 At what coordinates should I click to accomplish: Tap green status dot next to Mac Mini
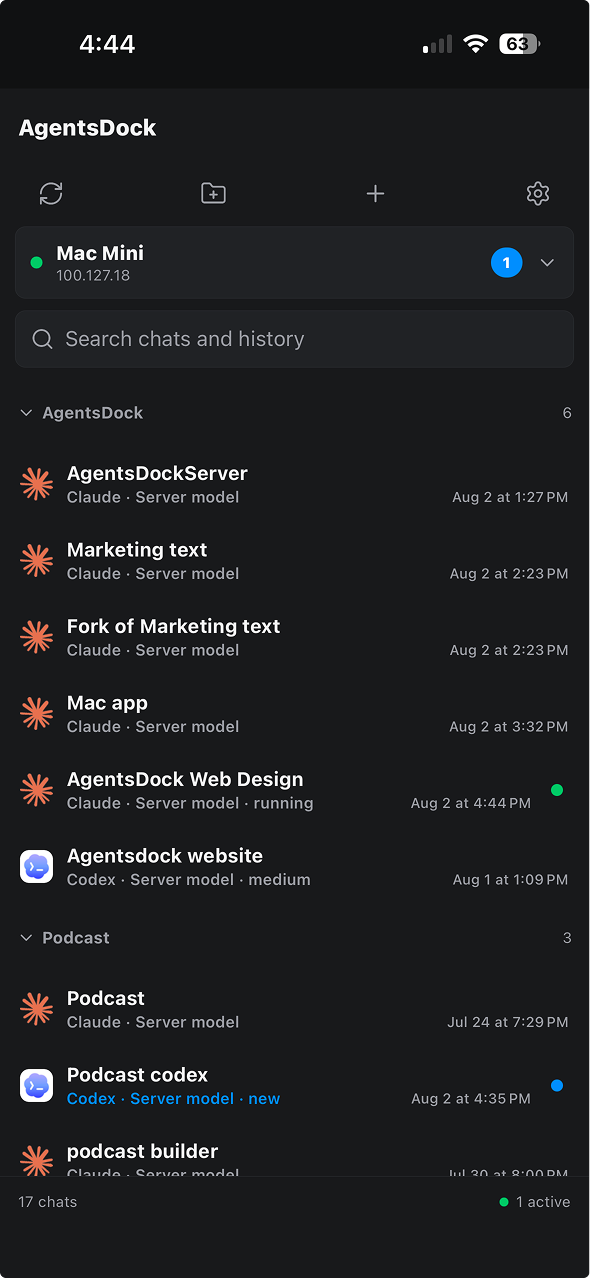click(37, 263)
